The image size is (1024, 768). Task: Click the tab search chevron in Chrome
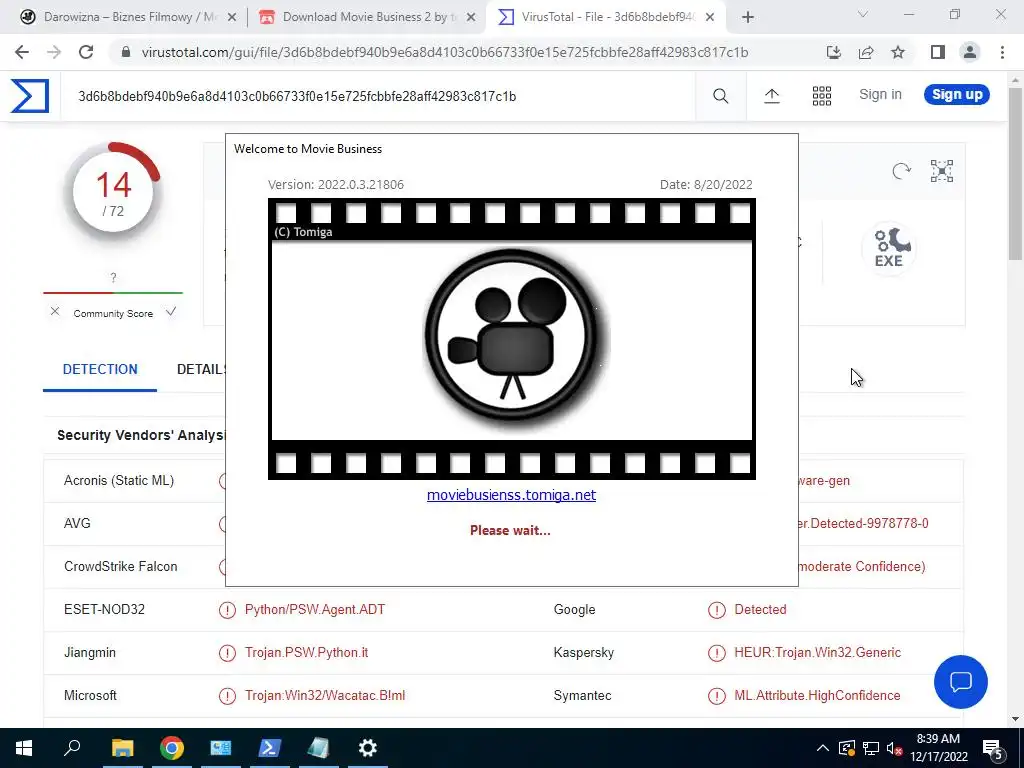click(x=863, y=14)
